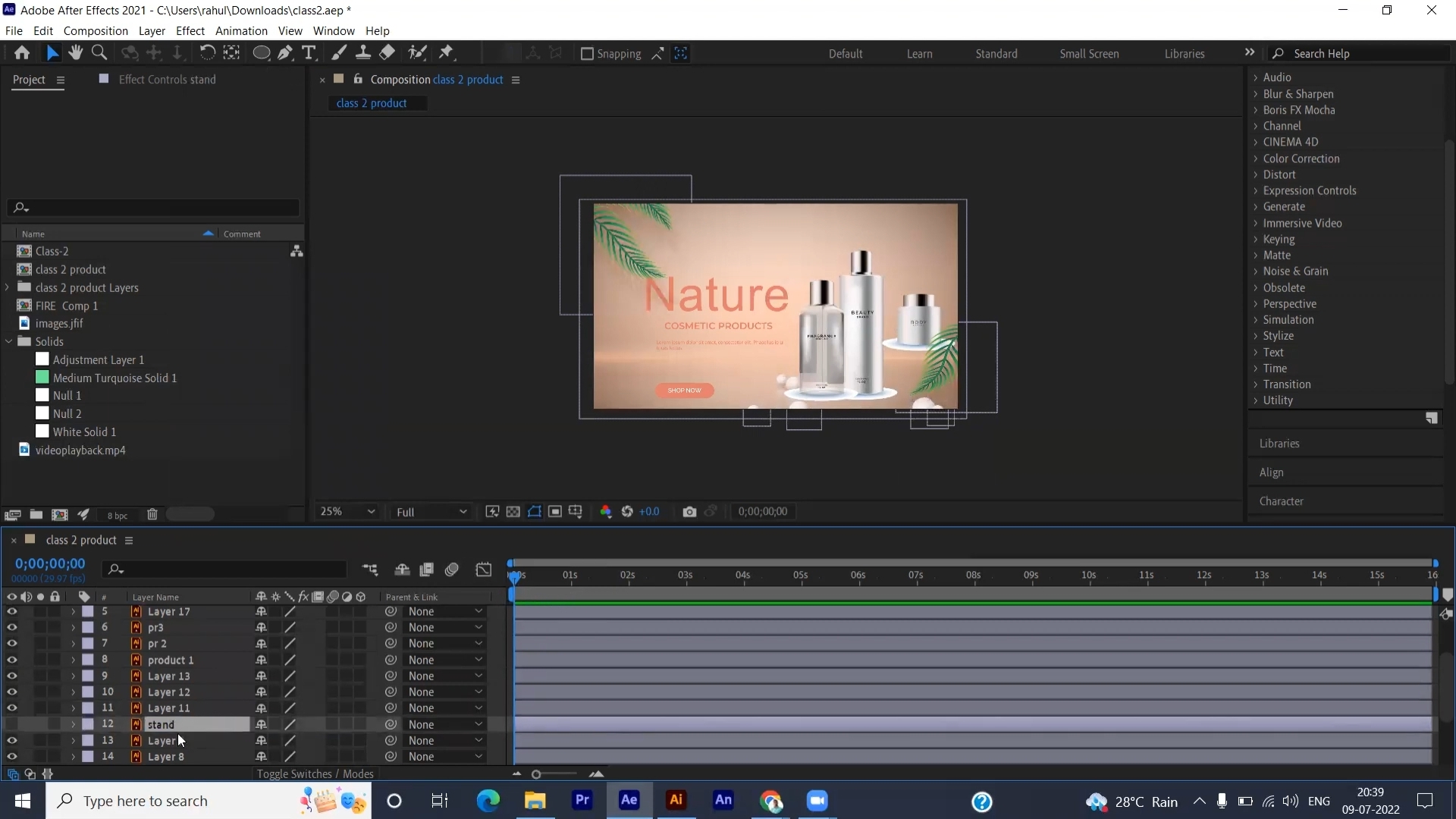This screenshot has width=1456, height=819.
Task: Switch to the Standard workspace
Action: point(996,54)
